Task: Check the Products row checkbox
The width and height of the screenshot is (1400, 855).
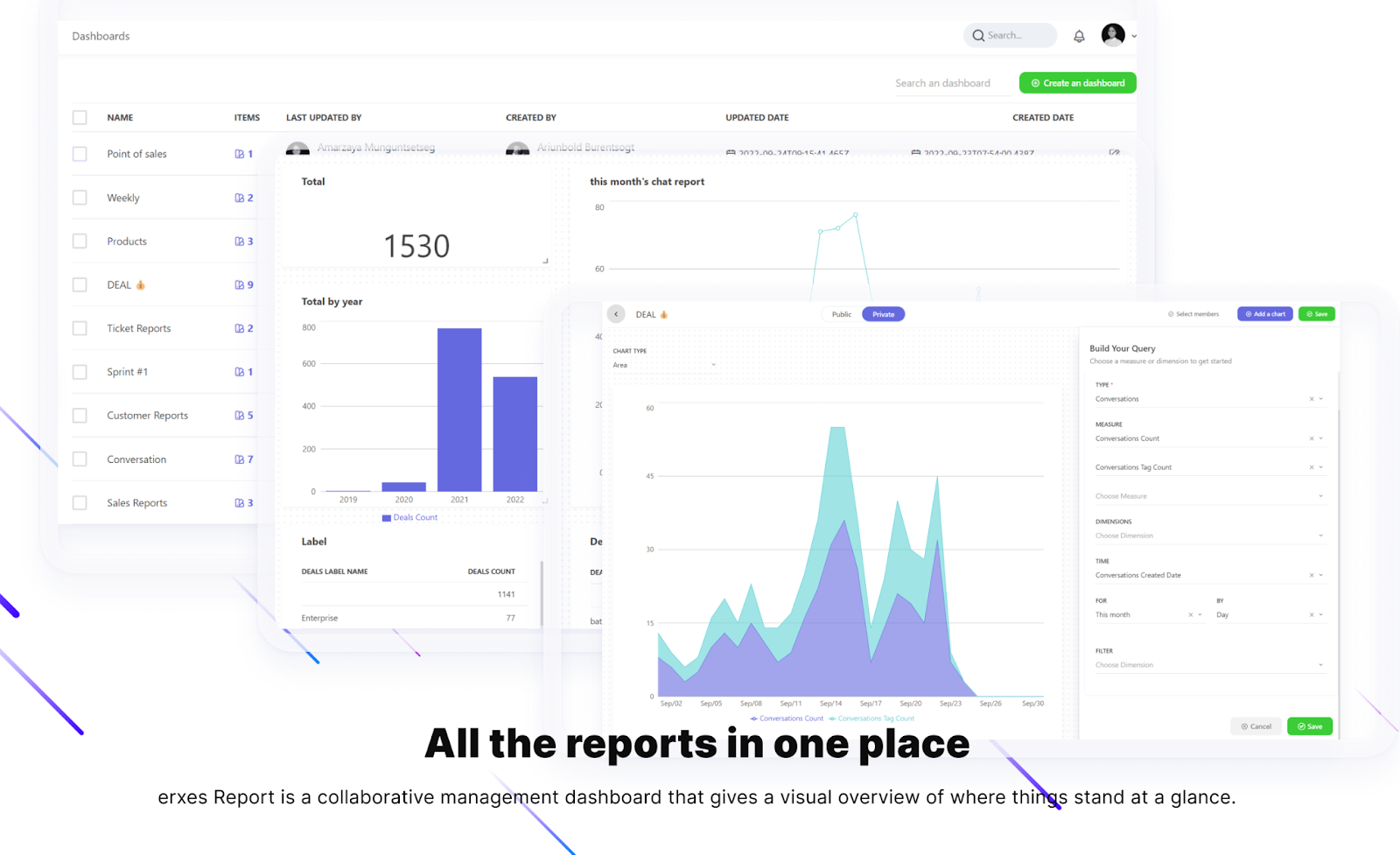Action: (80, 242)
